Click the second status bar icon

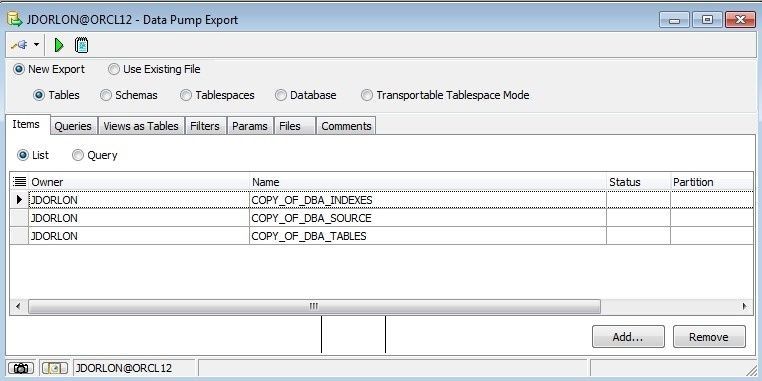click(x=54, y=368)
